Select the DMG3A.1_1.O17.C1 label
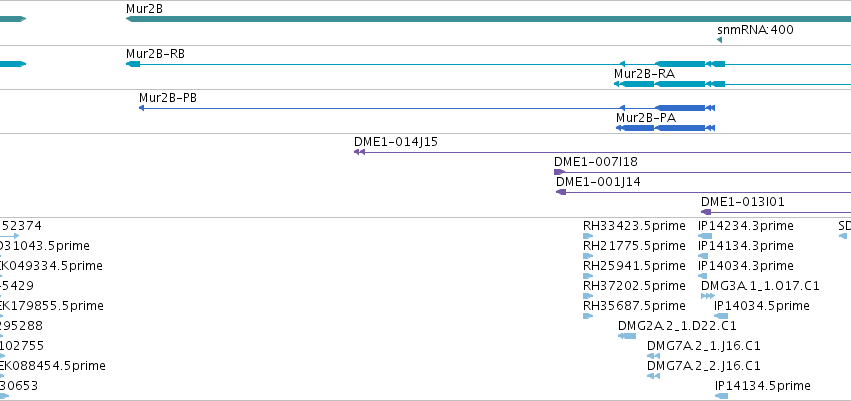This screenshot has width=851, height=401. (x=760, y=285)
